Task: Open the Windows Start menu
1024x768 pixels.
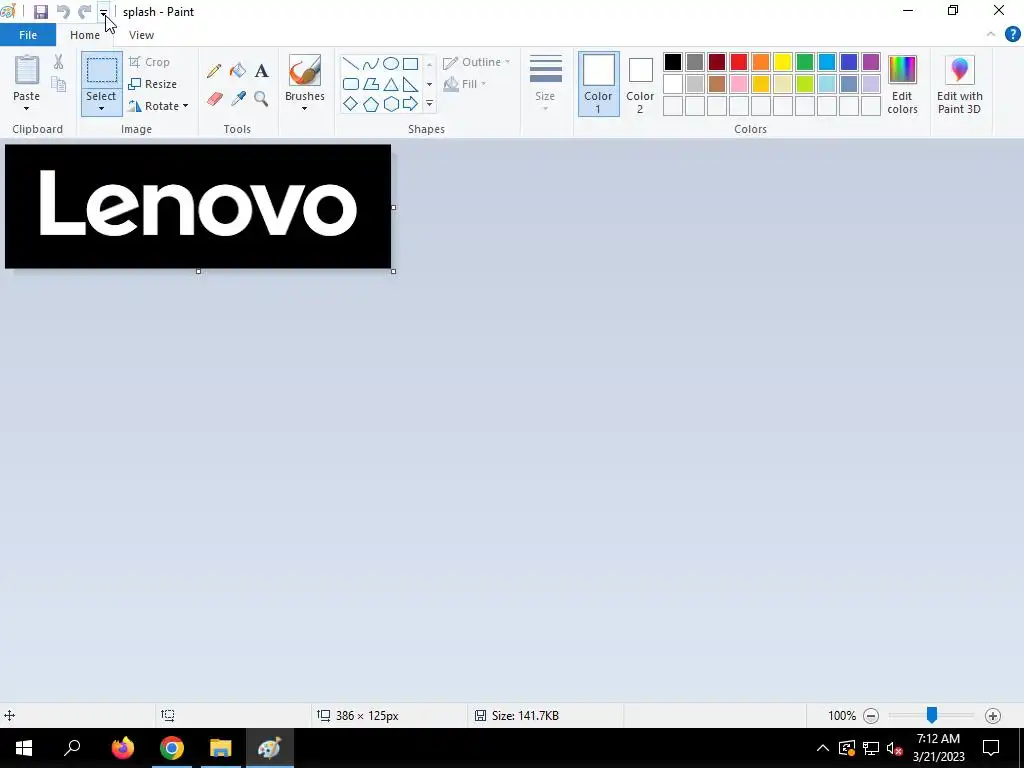Action: [x=24, y=748]
